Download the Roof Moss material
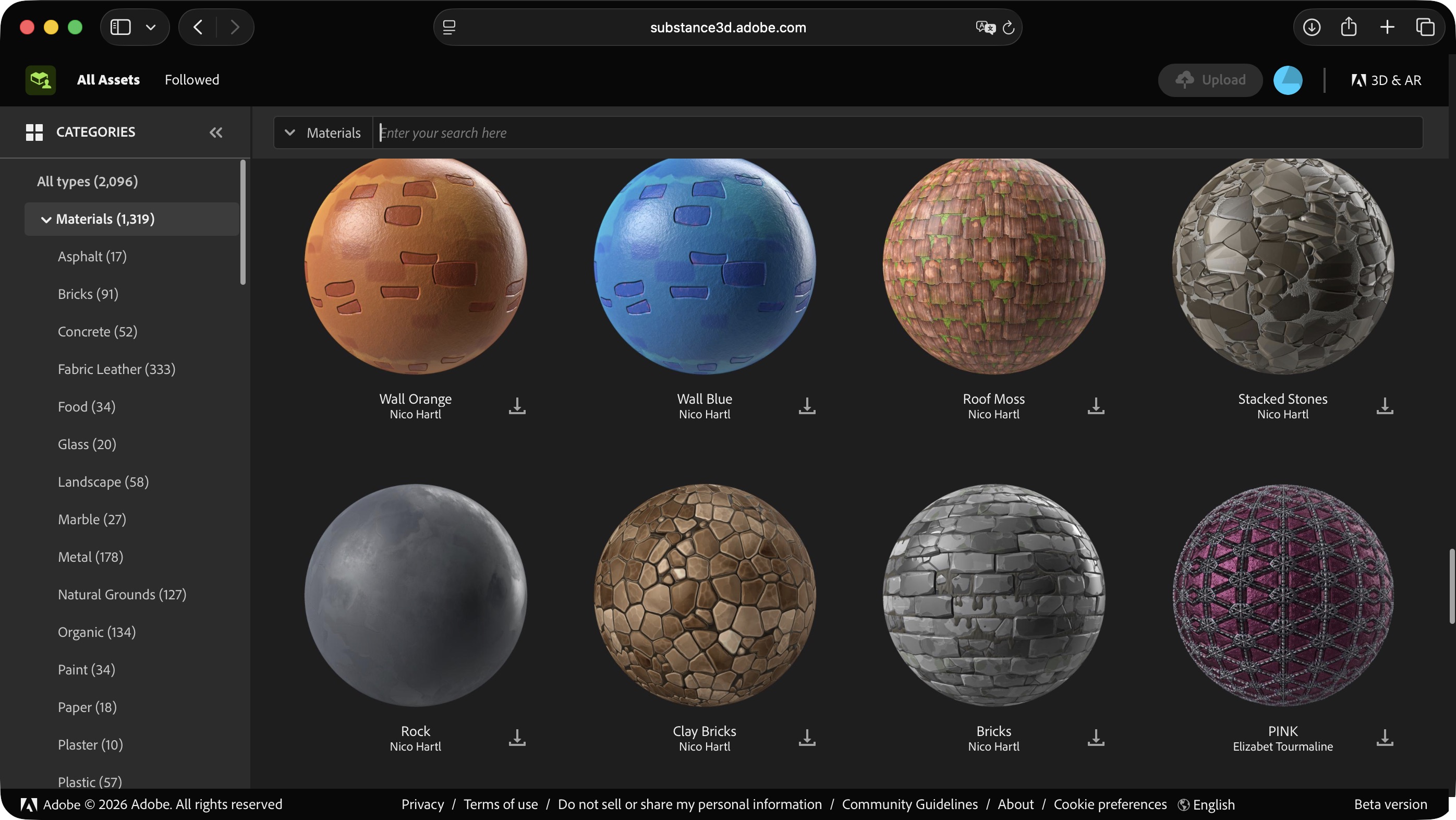 pyautogui.click(x=1096, y=405)
